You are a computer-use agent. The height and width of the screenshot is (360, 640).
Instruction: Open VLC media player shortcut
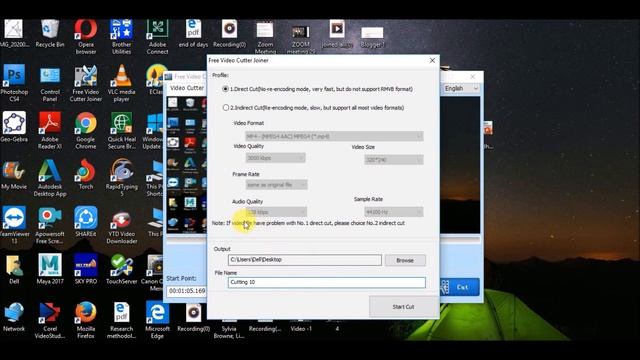(x=122, y=83)
